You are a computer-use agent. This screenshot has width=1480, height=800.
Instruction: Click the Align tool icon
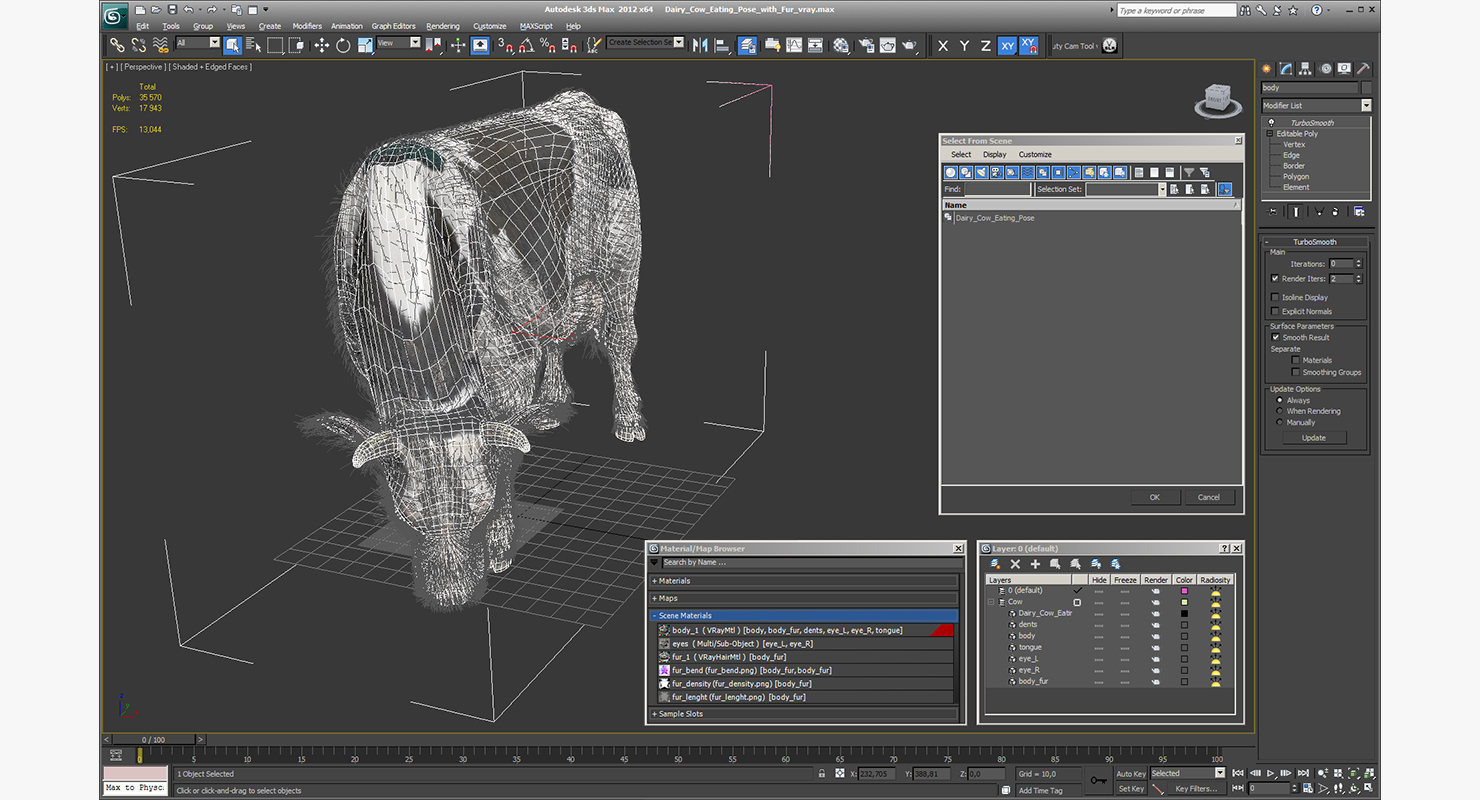click(721, 45)
